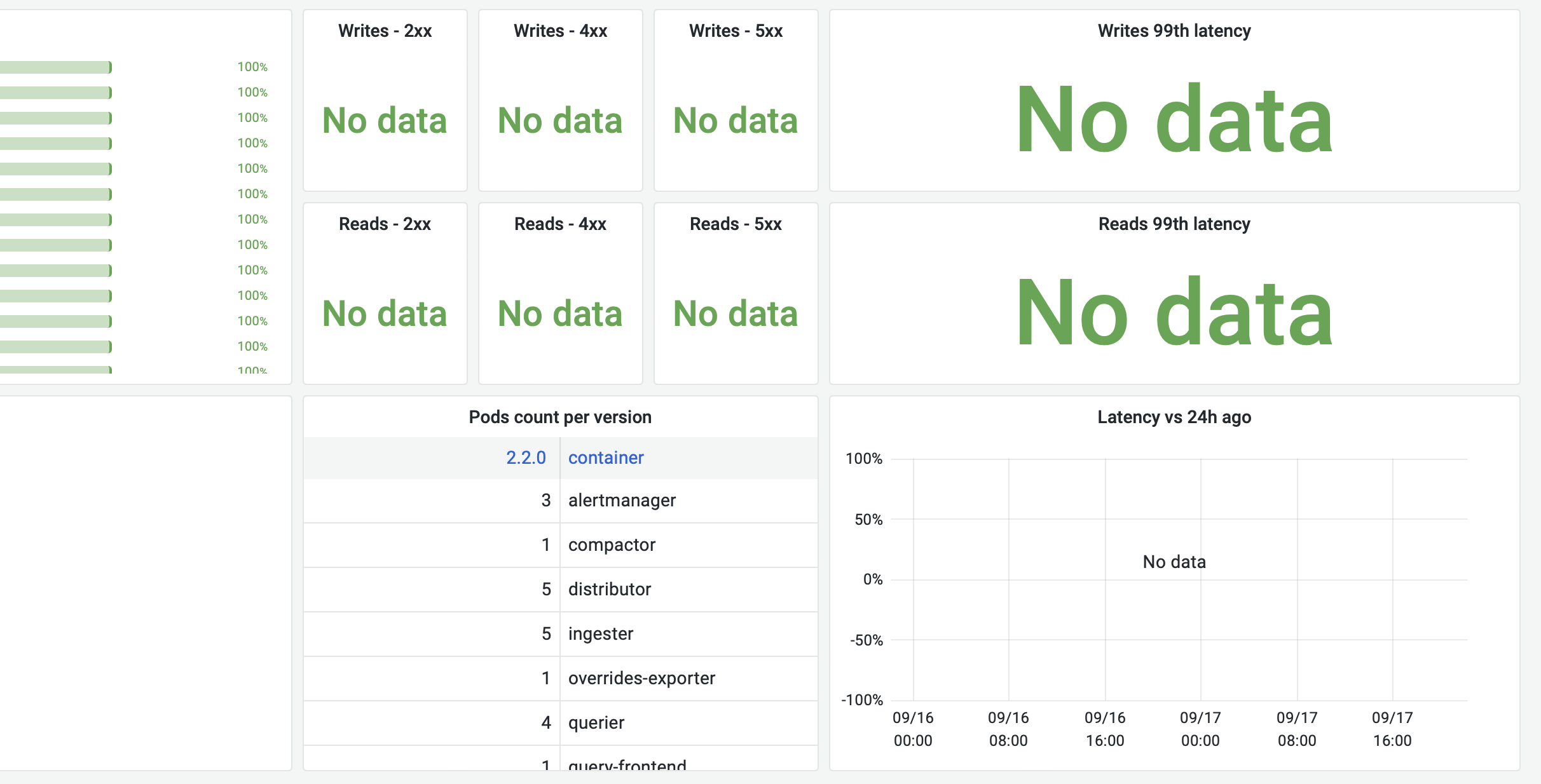The height and width of the screenshot is (784, 1541).
Task: Click the first 100% label in the gauge panel
Action: [252, 66]
